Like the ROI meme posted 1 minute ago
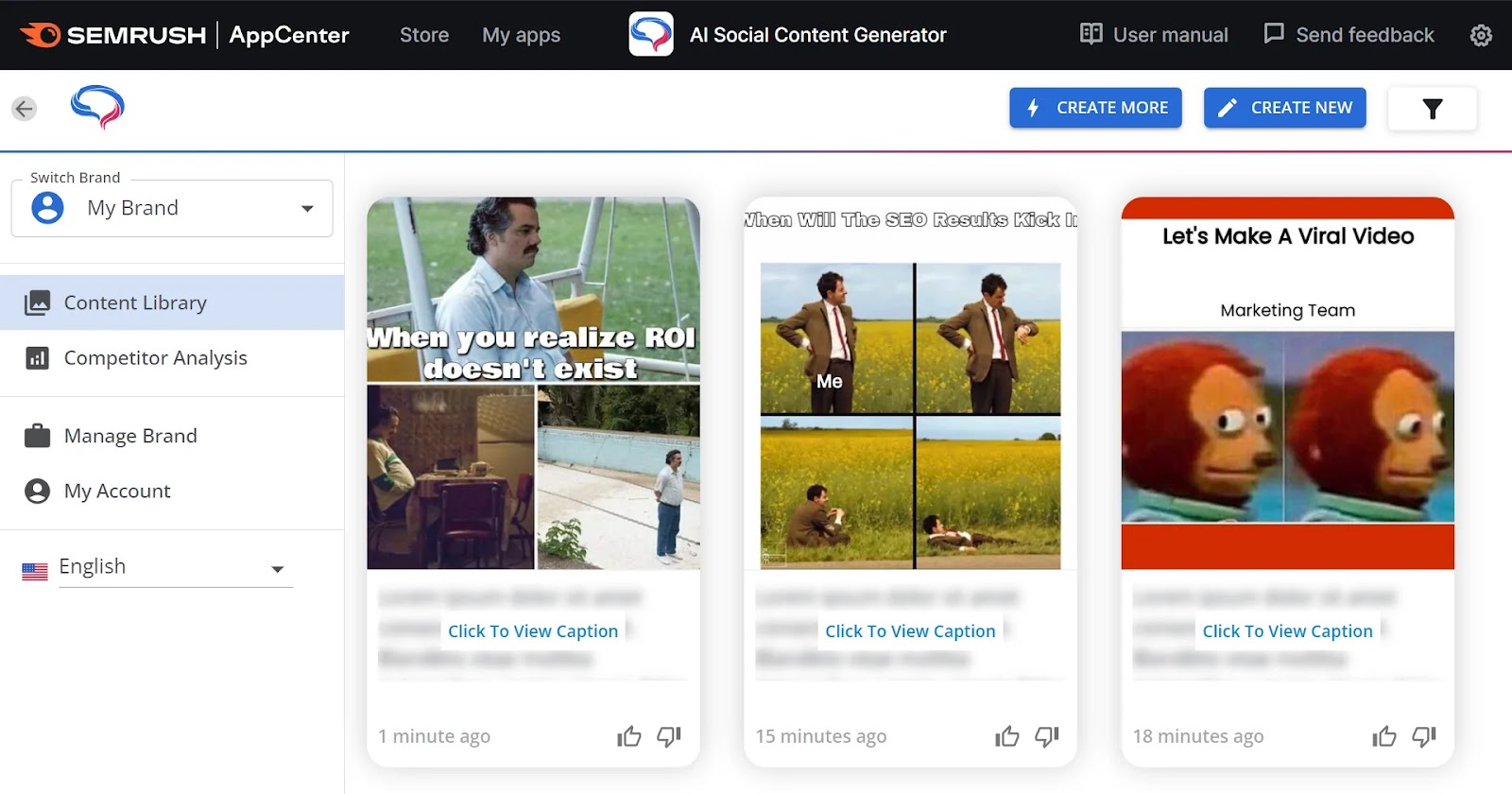The image size is (1512, 794). pos(629,736)
